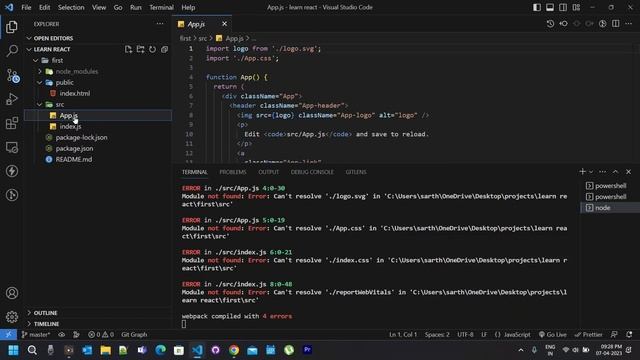The height and width of the screenshot is (360, 640).
Task: Open the Thunder Client lightning icon
Action: point(12,171)
